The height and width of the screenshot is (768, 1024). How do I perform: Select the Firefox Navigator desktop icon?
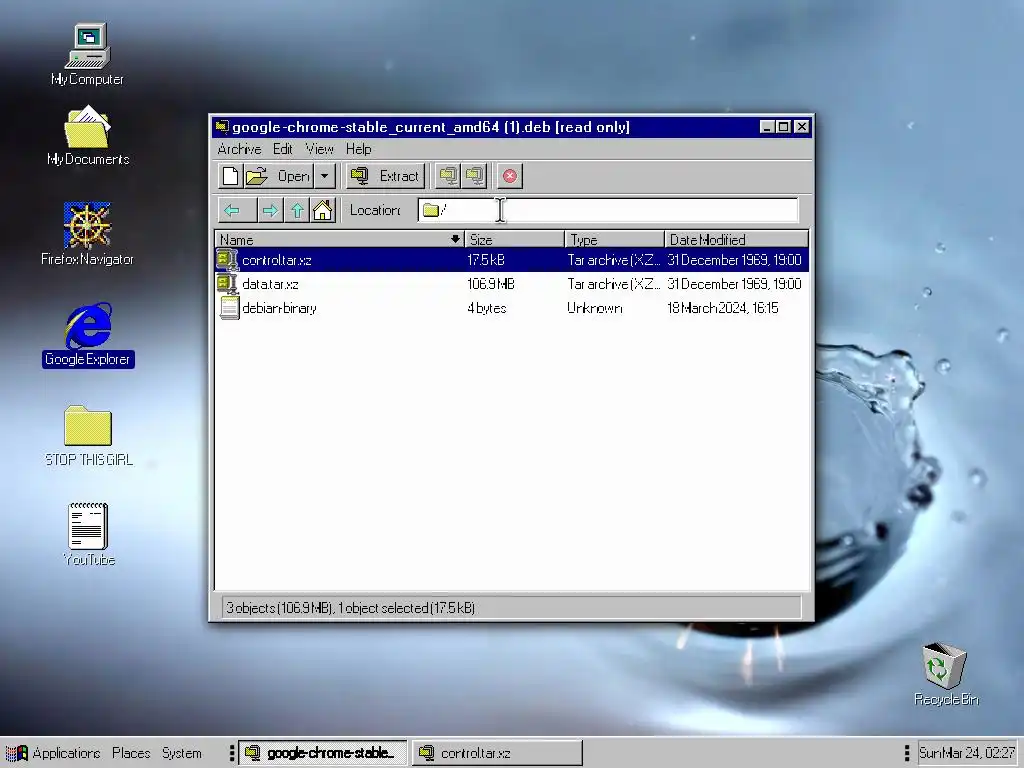pyautogui.click(x=88, y=234)
